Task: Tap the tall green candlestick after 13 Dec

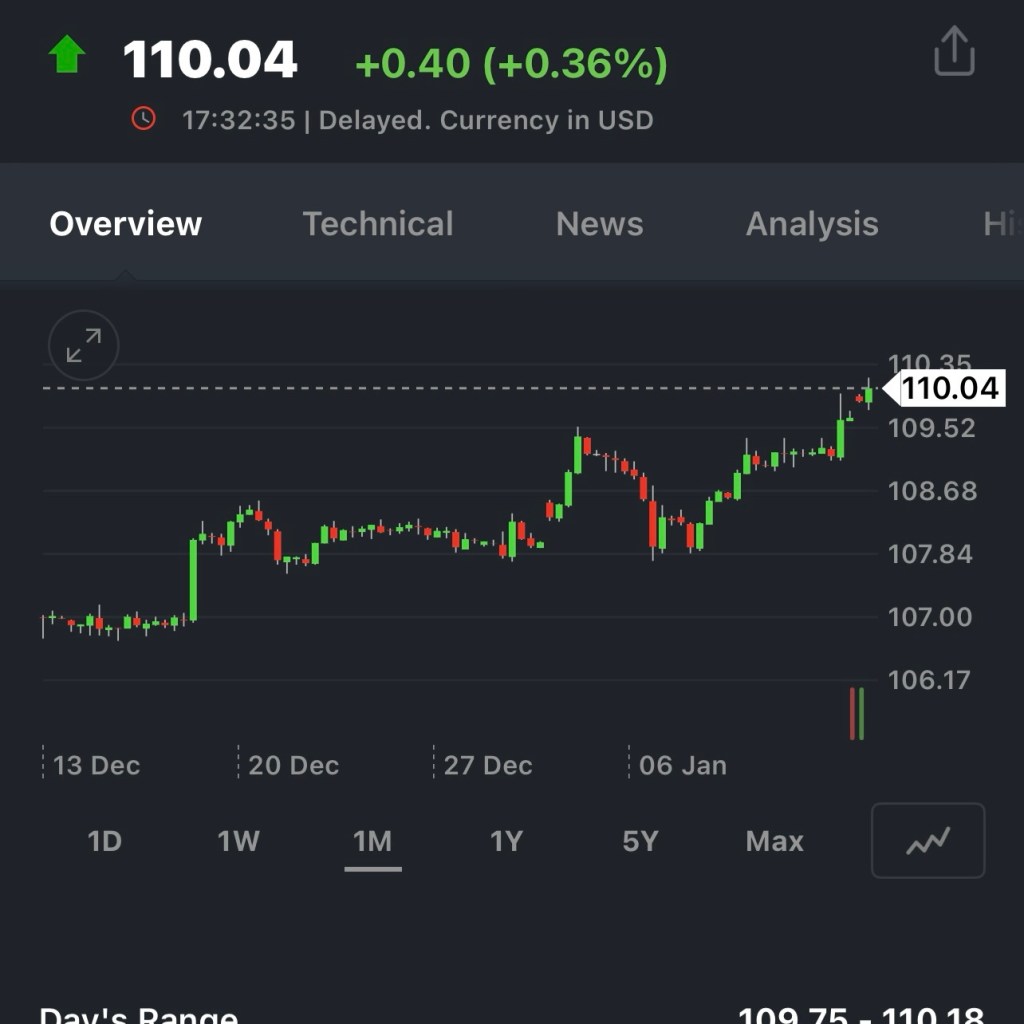Action: tap(193, 580)
